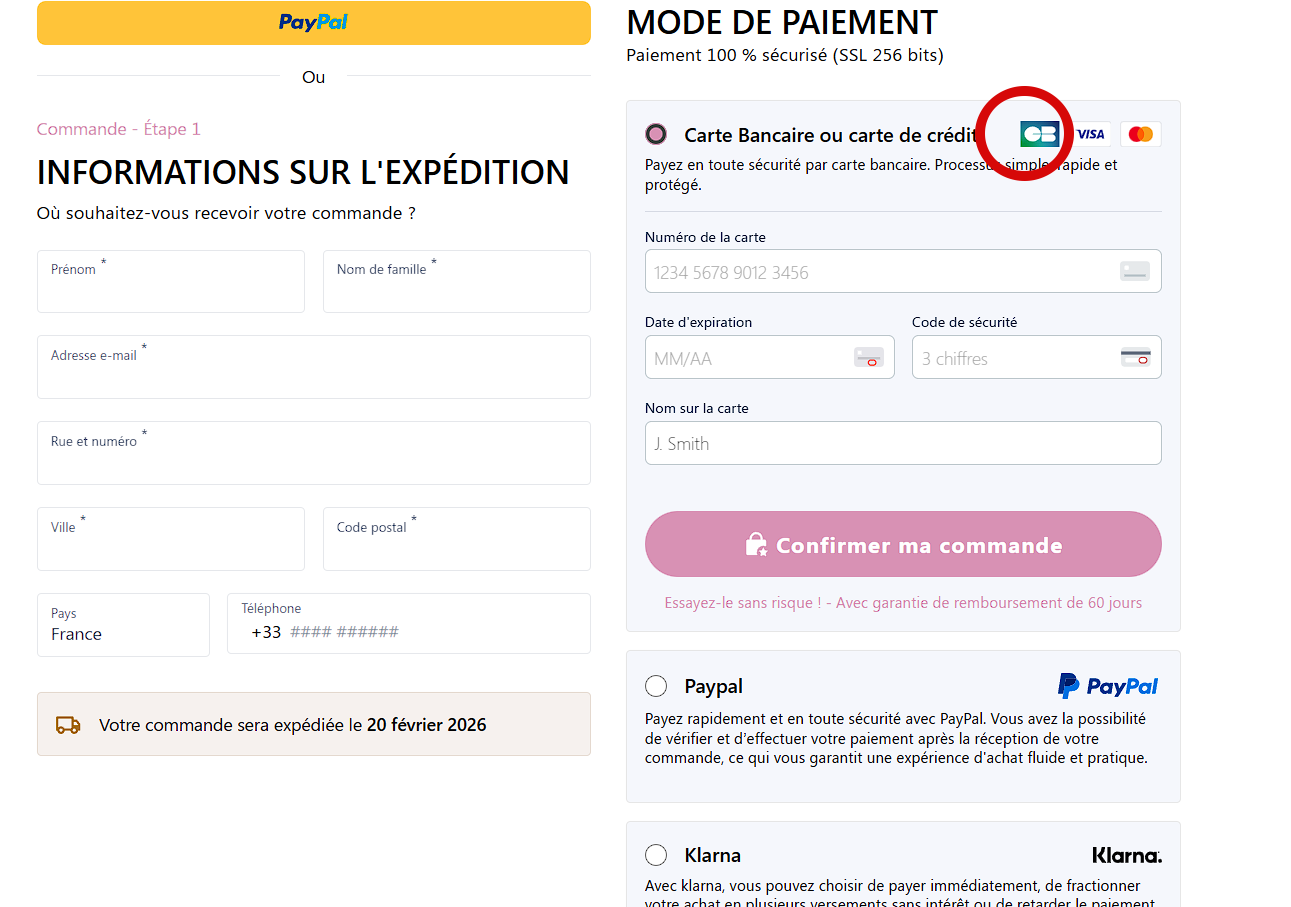Click the 'Klarna' option label

[713, 855]
